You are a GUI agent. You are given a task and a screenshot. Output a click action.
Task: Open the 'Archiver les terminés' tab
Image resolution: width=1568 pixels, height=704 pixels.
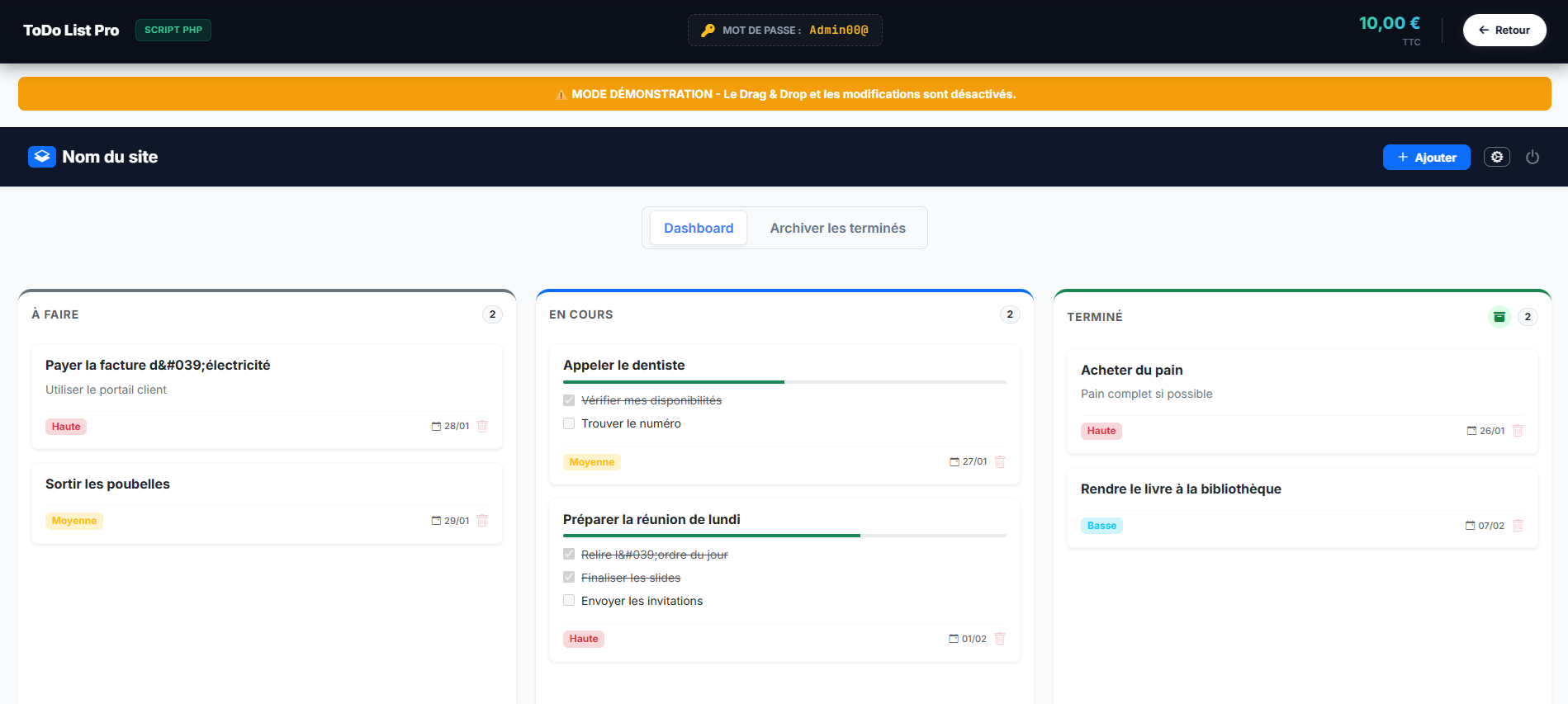[x=837, y=228]
